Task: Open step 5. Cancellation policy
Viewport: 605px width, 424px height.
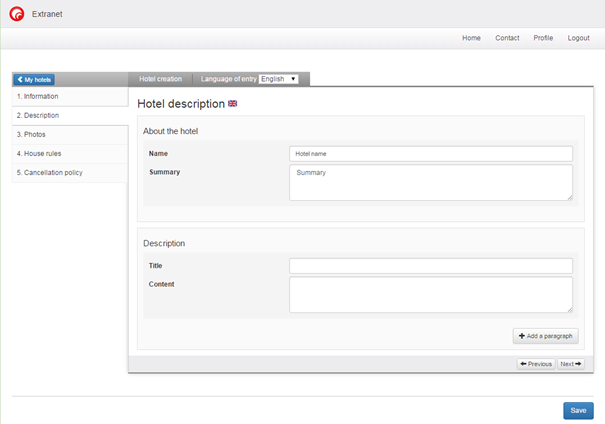Action: pos(69,173)
